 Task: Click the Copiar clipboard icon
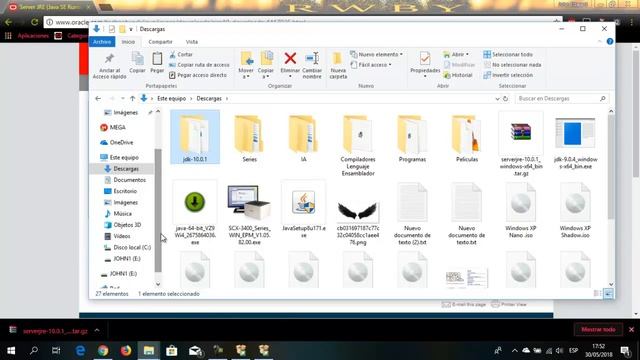tap(137, 62)
